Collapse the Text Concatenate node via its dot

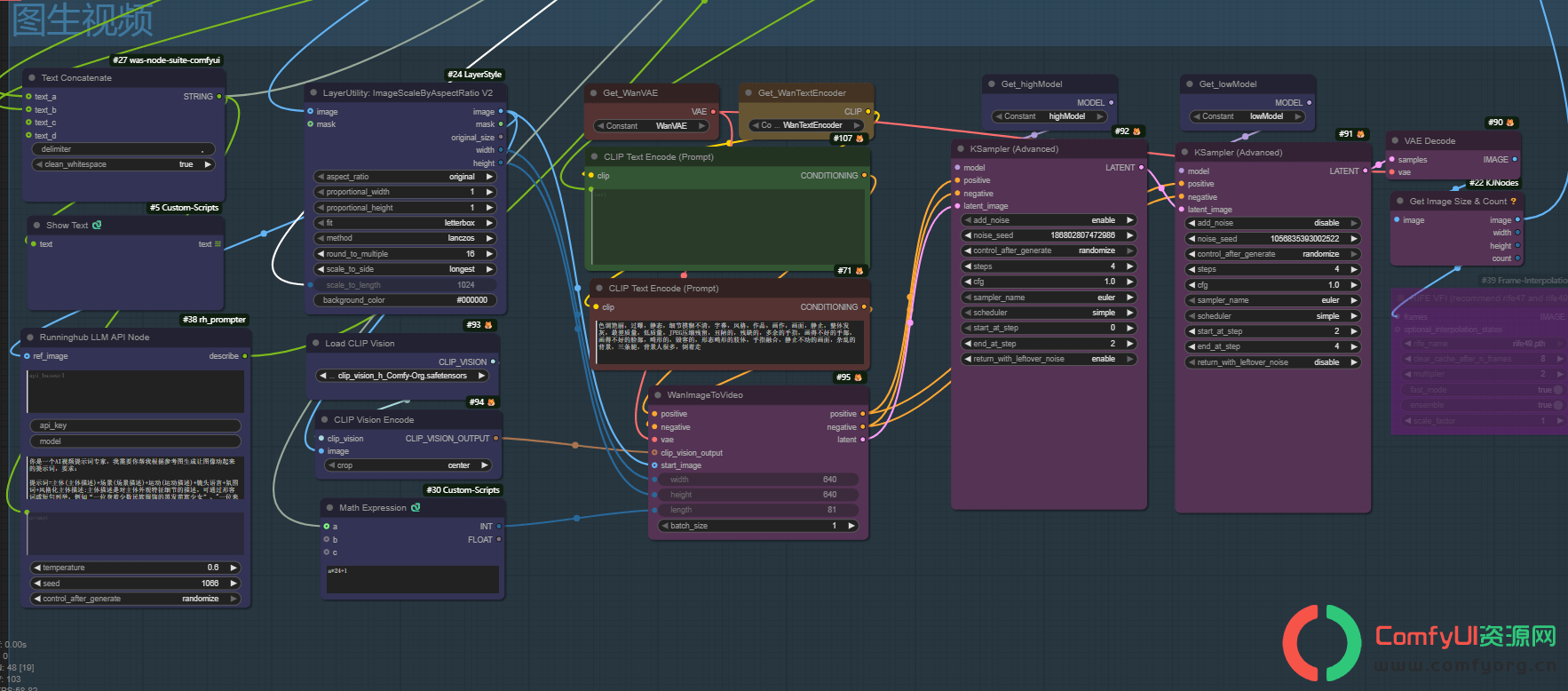coord(32,78)
